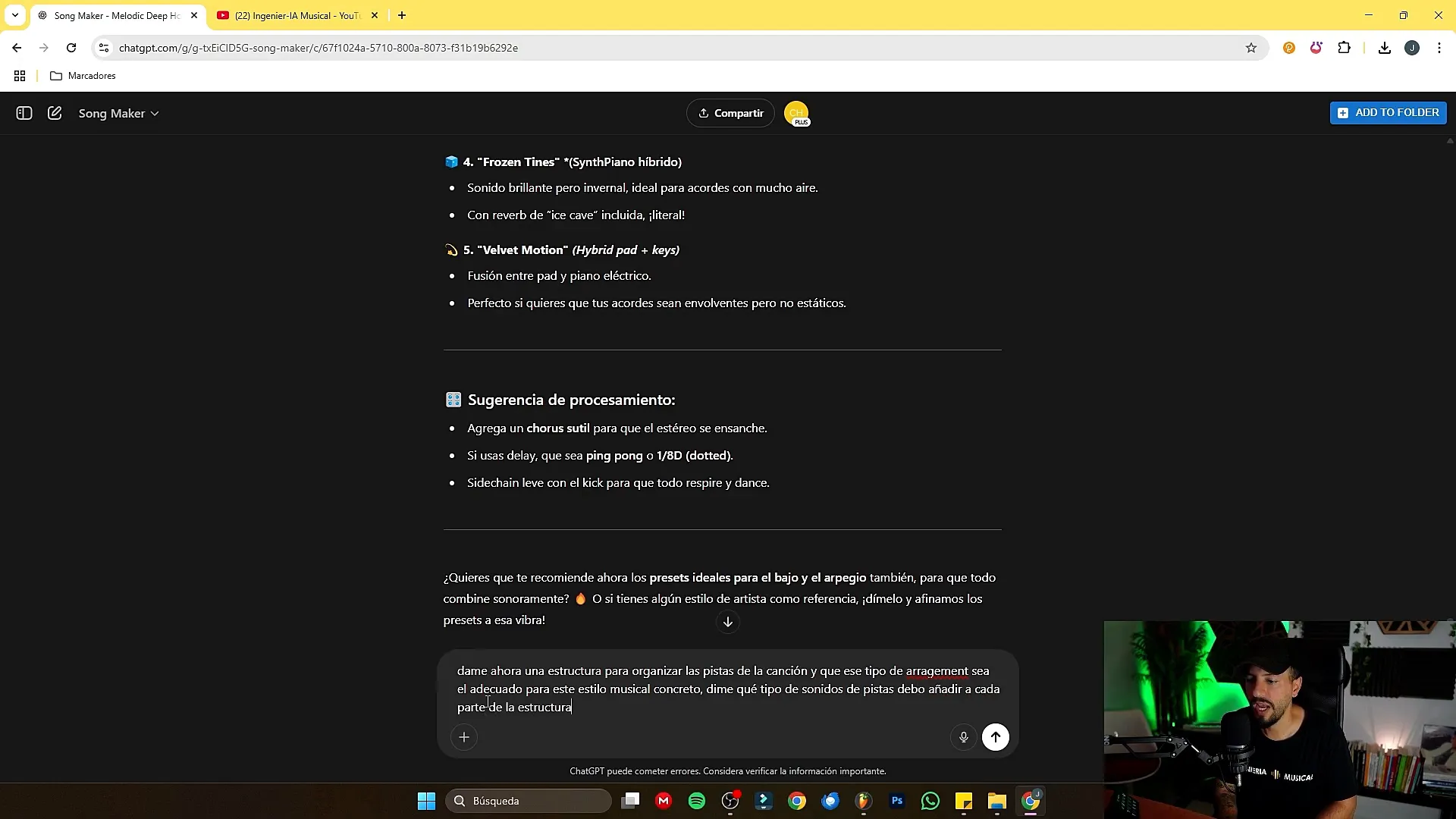Click the ADD TO FOLDER button
Screen dimensions: 1456x819
(1388, 112)
